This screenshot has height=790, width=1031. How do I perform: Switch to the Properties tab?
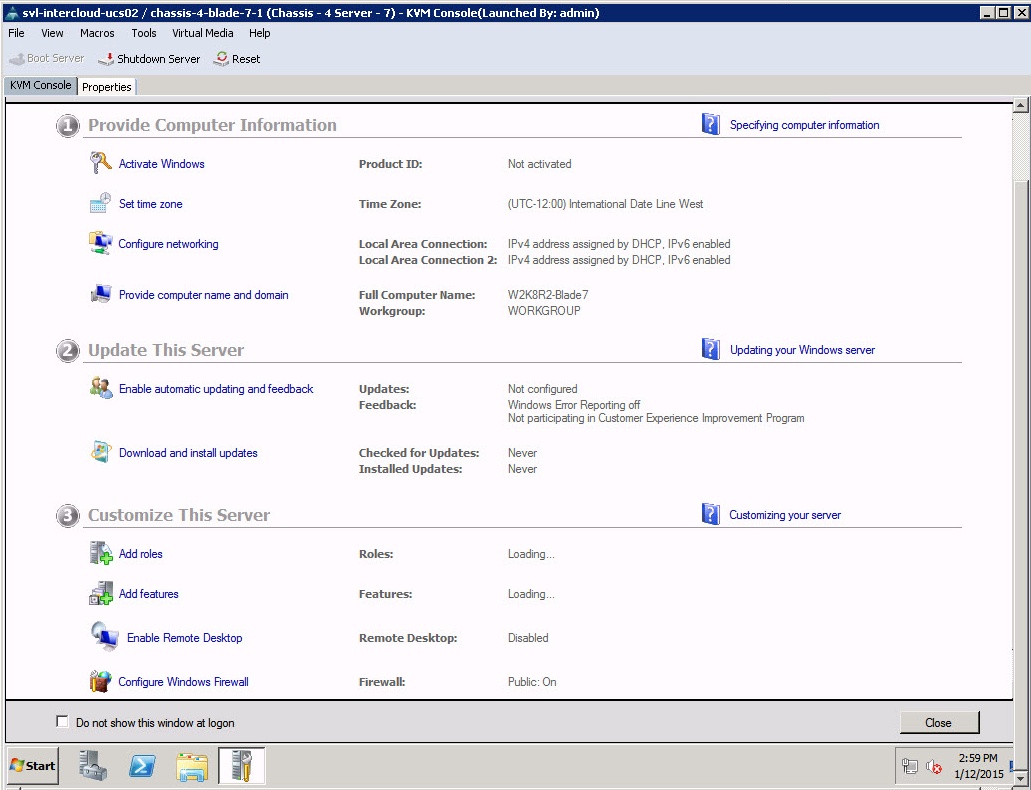tap(107, 87)
